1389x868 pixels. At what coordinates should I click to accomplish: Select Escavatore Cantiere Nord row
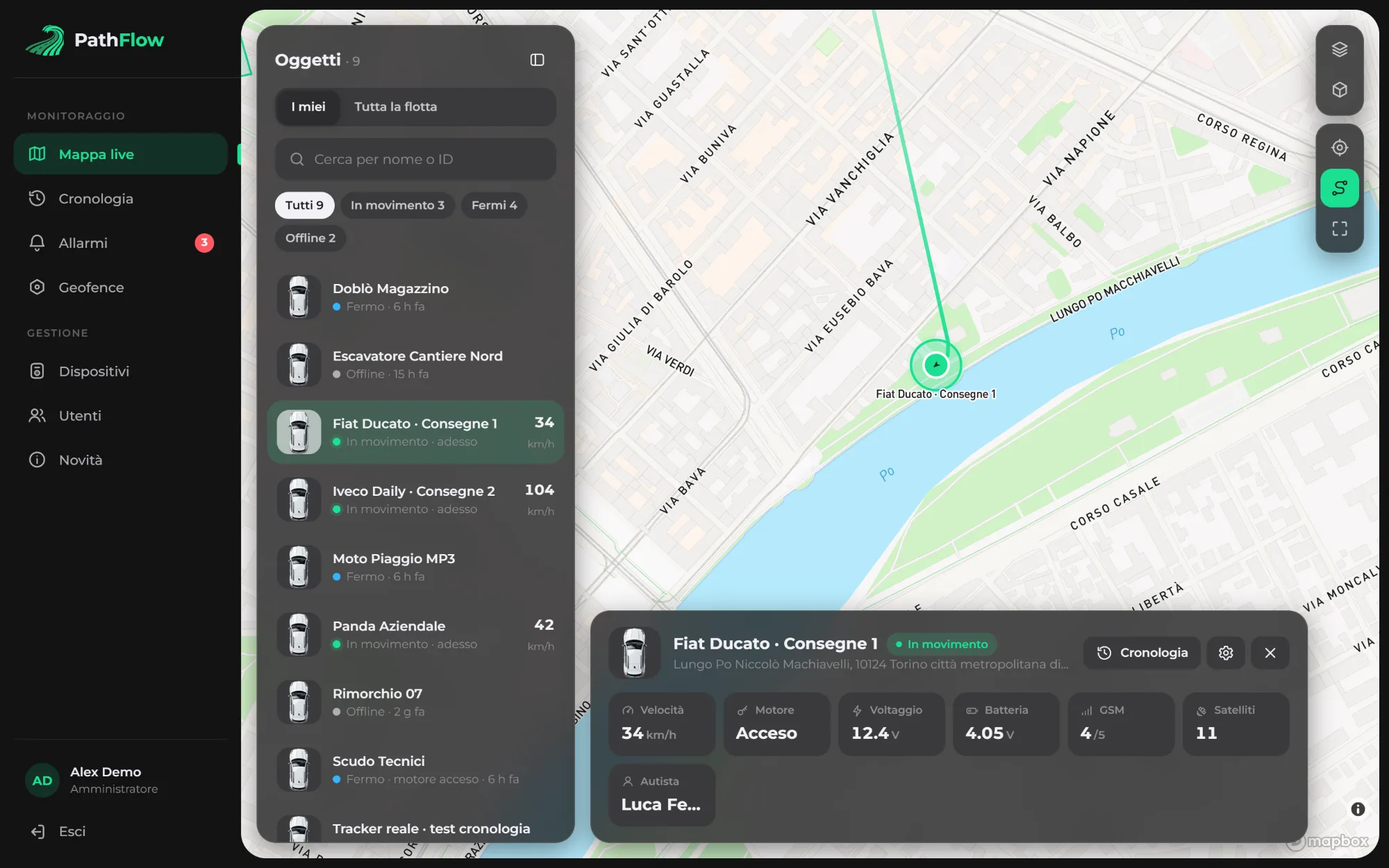point(415,365)
